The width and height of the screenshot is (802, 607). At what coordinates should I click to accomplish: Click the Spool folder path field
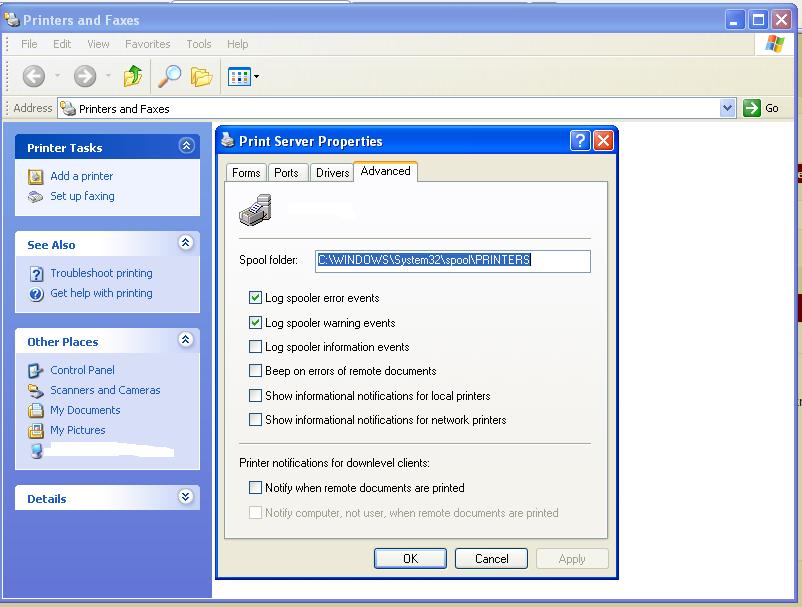click(453, 261)
